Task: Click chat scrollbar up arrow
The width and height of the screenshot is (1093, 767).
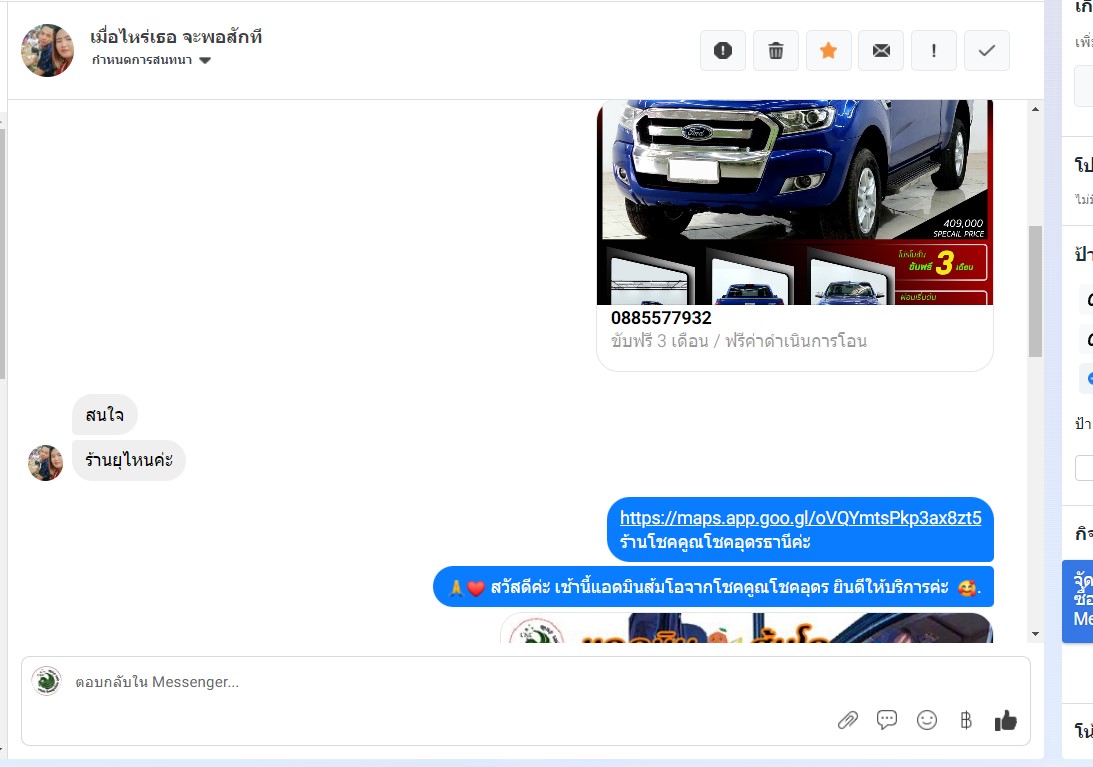Action: pyautogui.click(x=1035, y=109)
